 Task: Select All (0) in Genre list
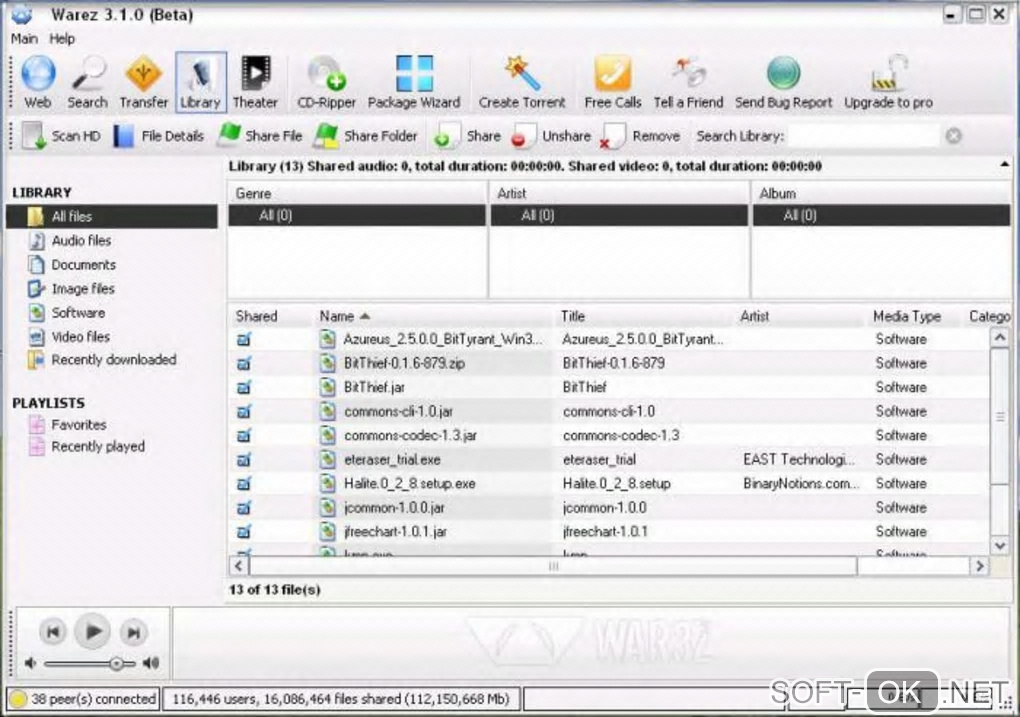(356, 215)
